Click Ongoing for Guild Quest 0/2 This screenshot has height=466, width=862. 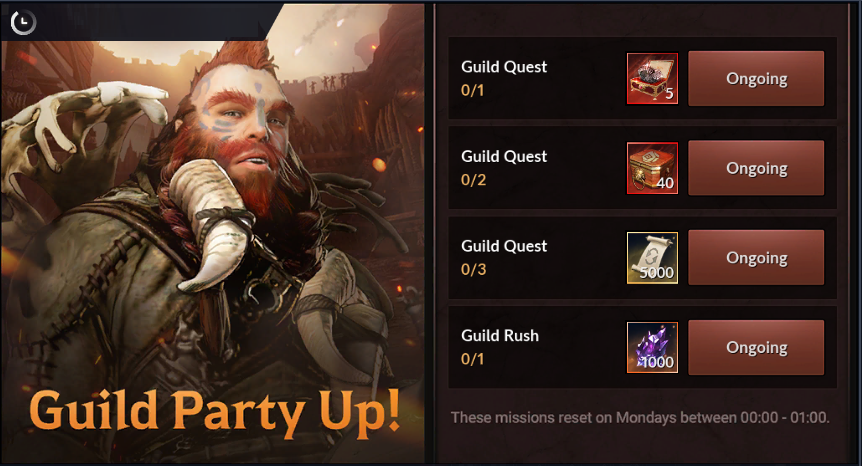click(756, 168)
